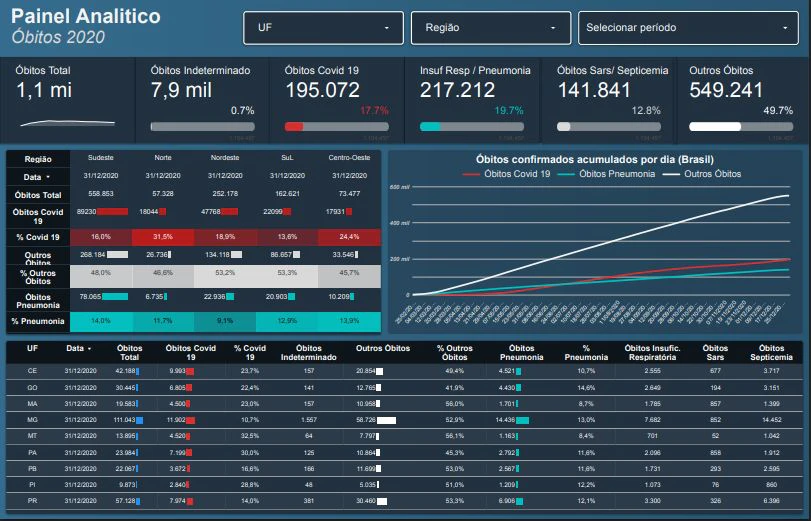Open the Região dropdown filter
The width and height of the screenshot is (811, 521).
point(491,28)
